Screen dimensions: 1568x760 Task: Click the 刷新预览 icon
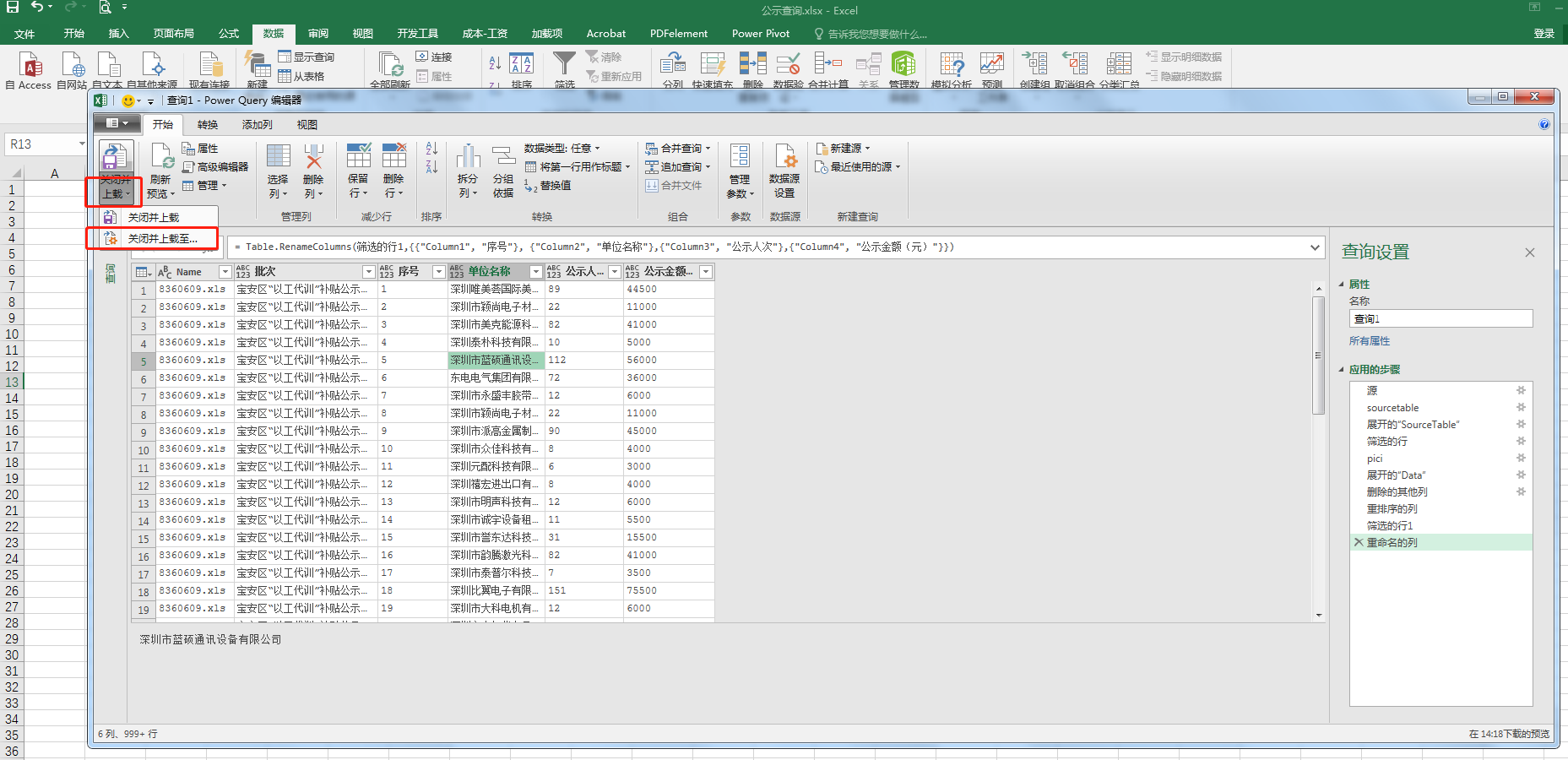click(160, 157)
